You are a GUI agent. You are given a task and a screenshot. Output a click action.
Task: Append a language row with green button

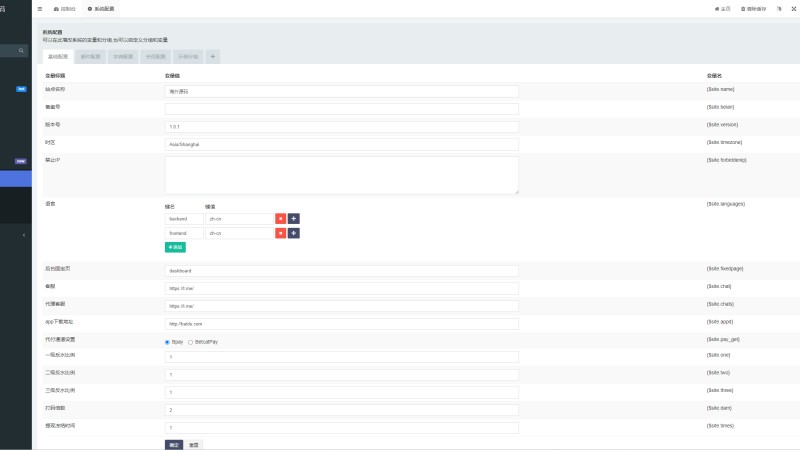click(175, 247)
